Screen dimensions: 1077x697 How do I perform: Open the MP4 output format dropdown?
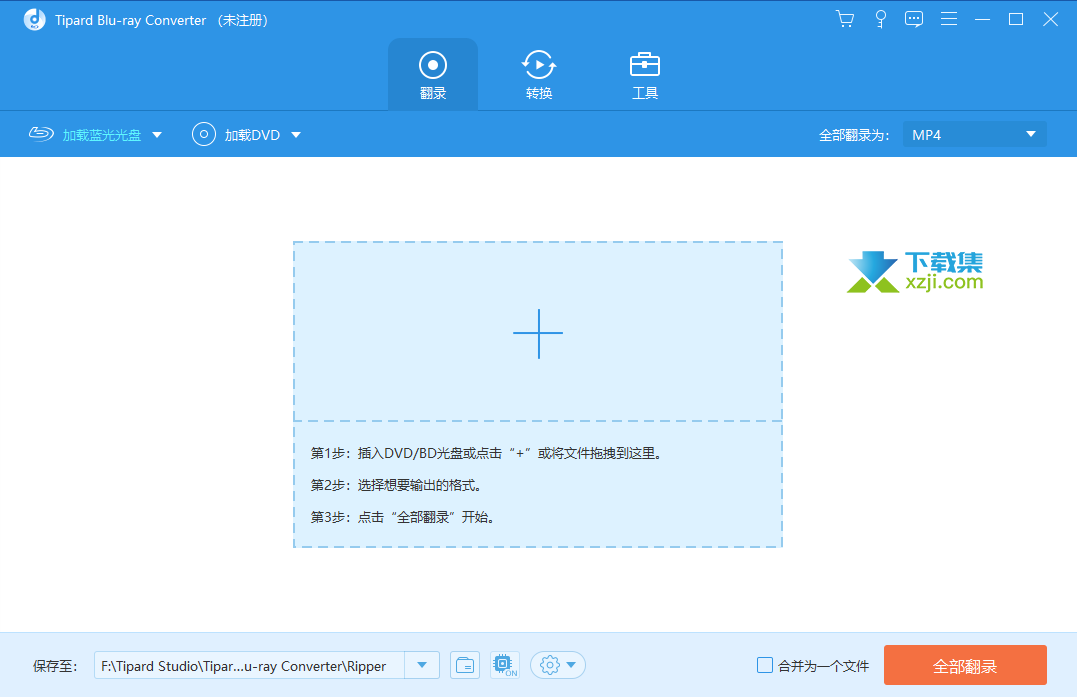pyautogui.click(x=974, y=135)
